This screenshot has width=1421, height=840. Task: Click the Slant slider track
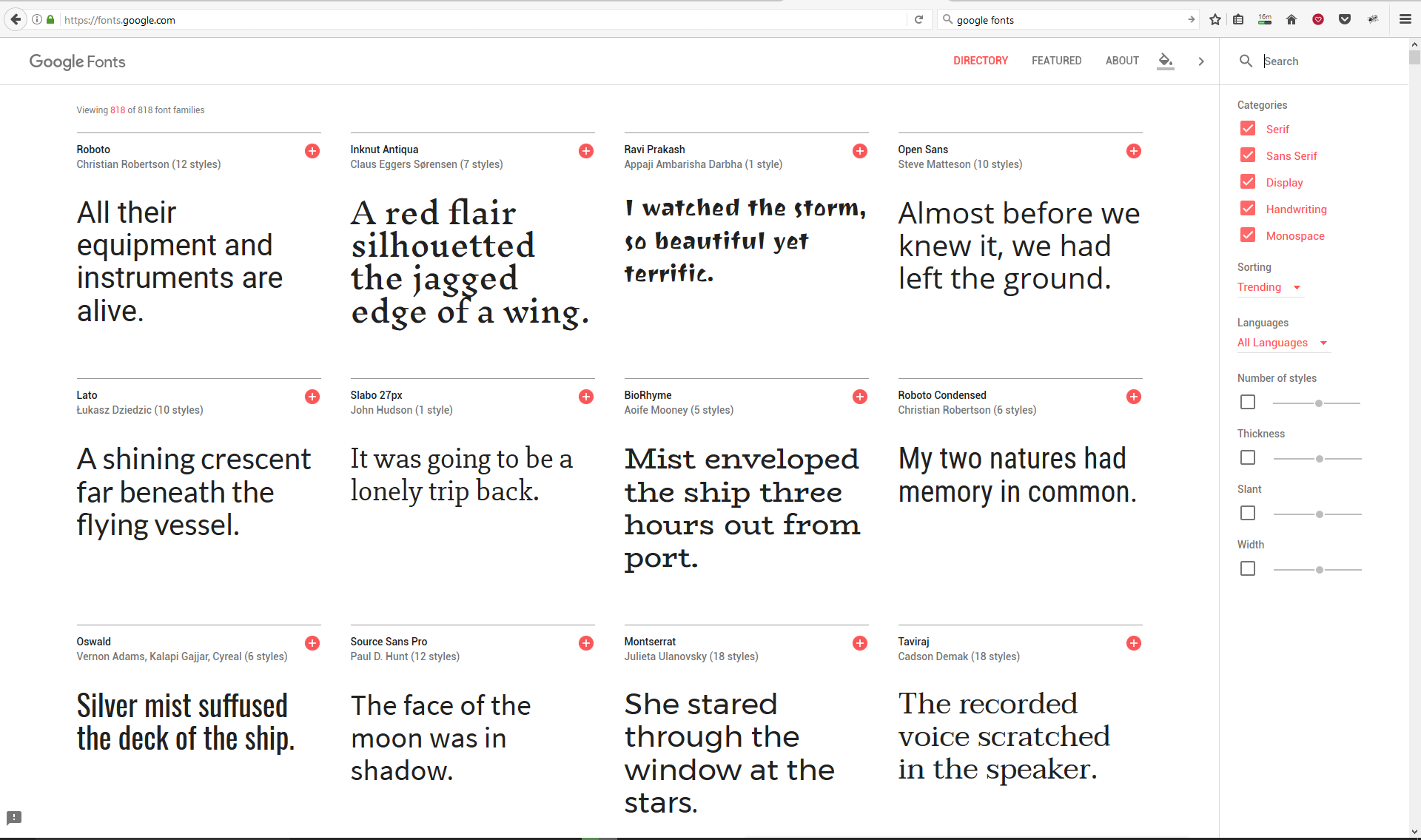point(1317,514)
